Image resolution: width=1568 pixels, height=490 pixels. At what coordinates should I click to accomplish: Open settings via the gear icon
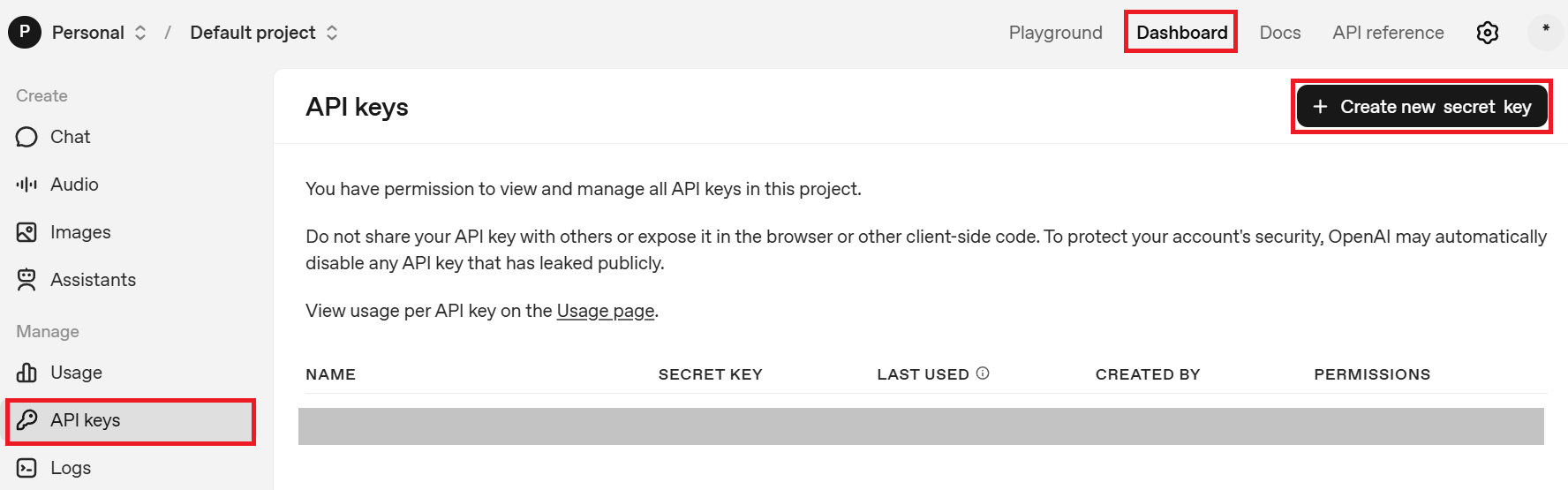click(x=1488, y=33)
